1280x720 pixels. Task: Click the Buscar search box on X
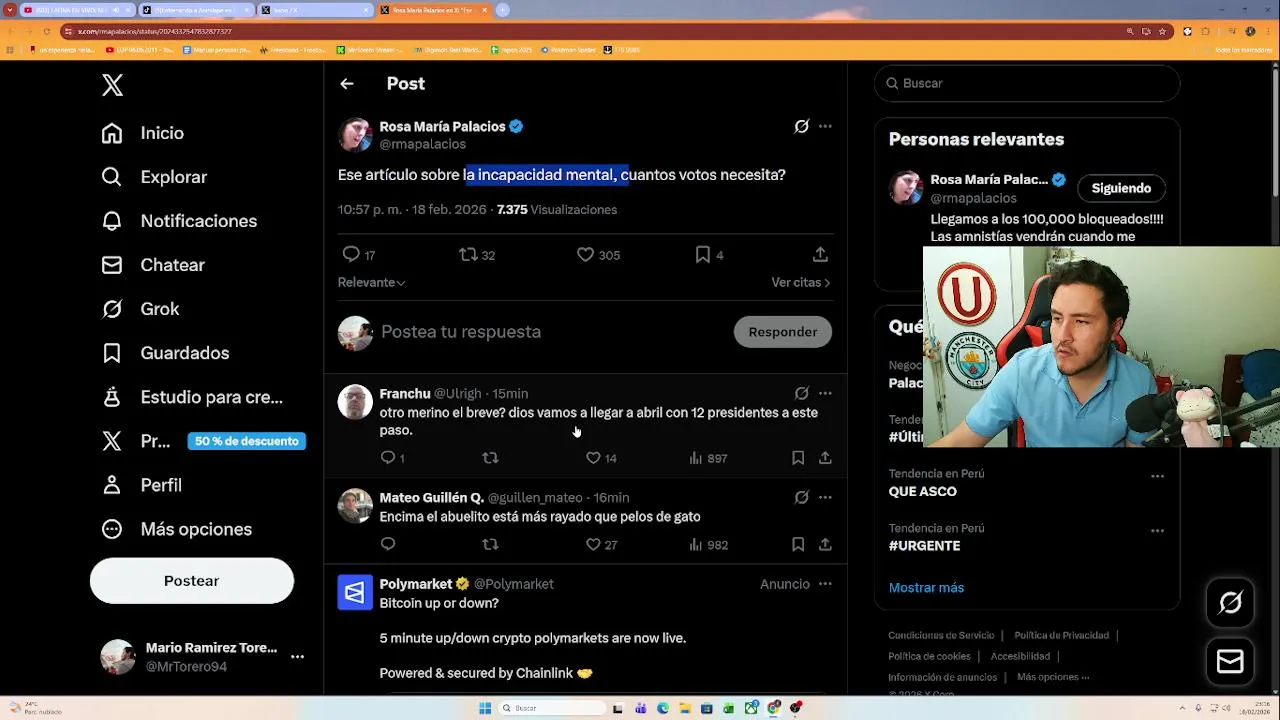pos(1027,84)
